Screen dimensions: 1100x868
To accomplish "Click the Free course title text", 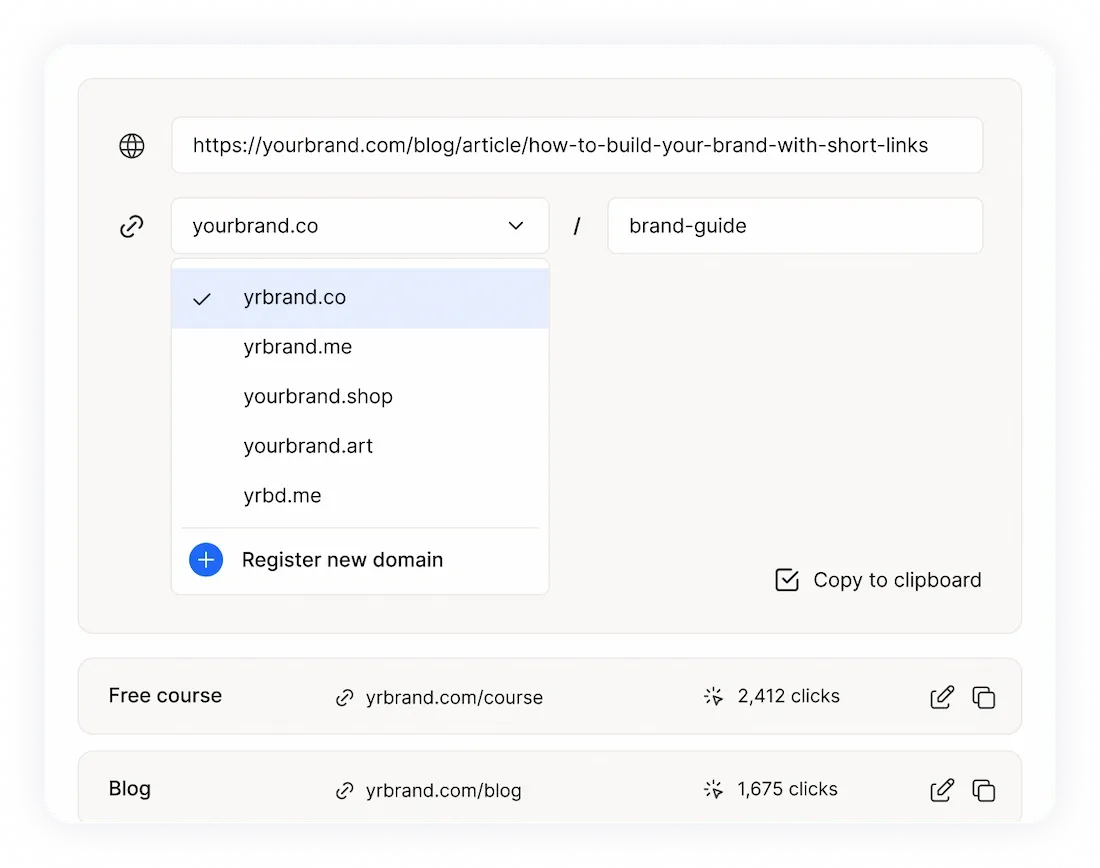I will (x=165, y=695).
